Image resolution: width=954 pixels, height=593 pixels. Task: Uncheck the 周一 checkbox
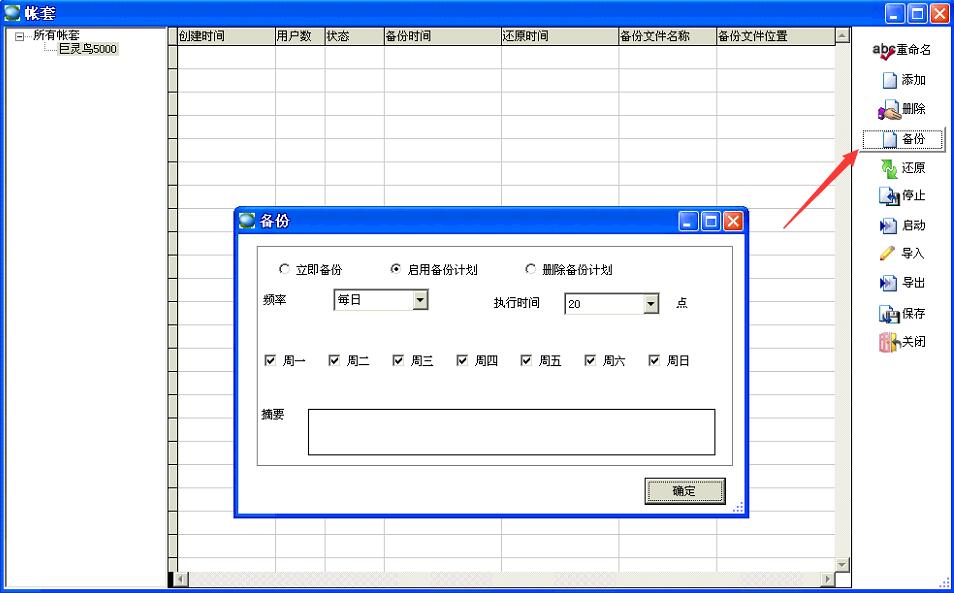click(270, 361)
